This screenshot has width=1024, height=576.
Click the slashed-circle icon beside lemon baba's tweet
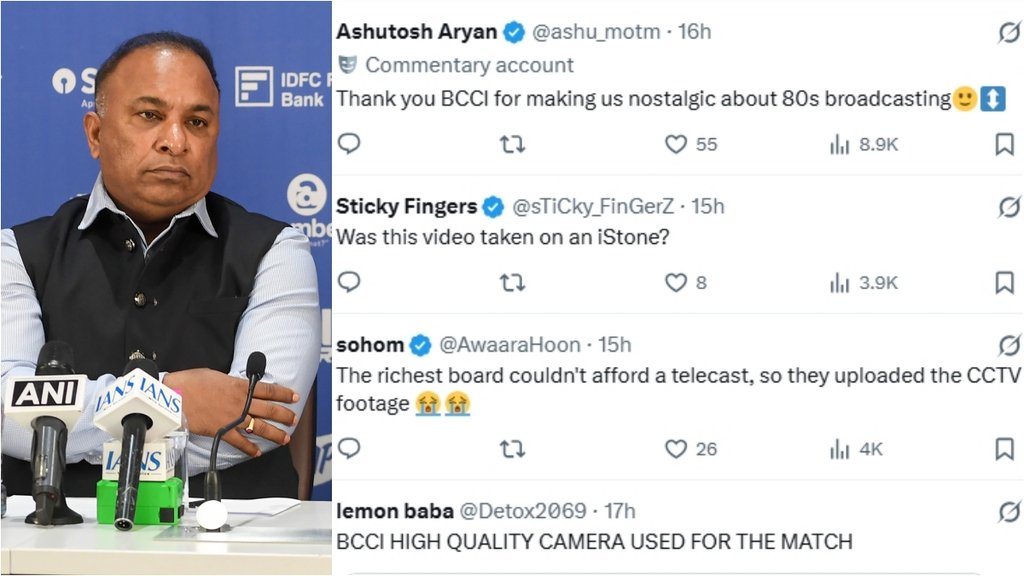tap(1009, 510)
